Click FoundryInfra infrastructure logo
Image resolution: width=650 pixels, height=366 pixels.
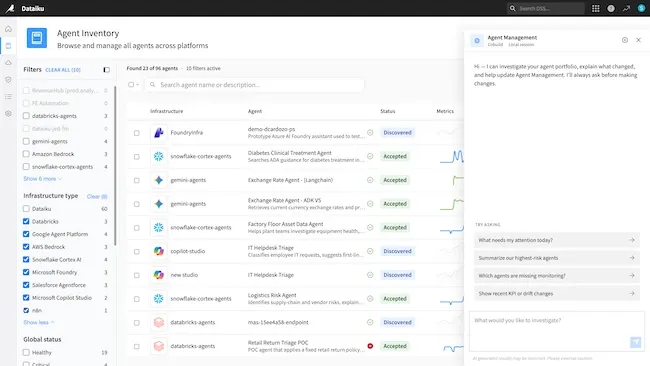[x=159, y=133]
